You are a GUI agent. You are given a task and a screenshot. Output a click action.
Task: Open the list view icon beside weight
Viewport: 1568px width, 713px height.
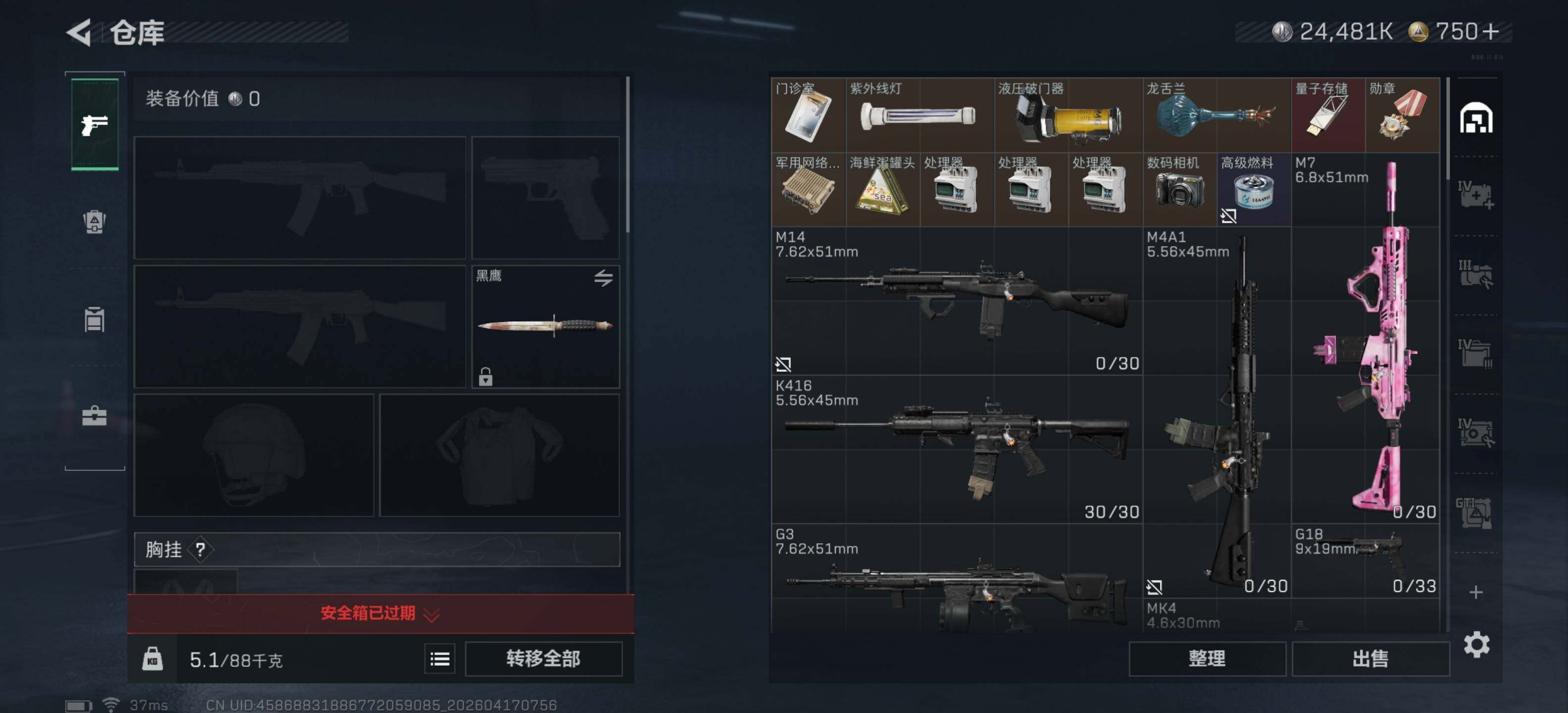[440, 659]
